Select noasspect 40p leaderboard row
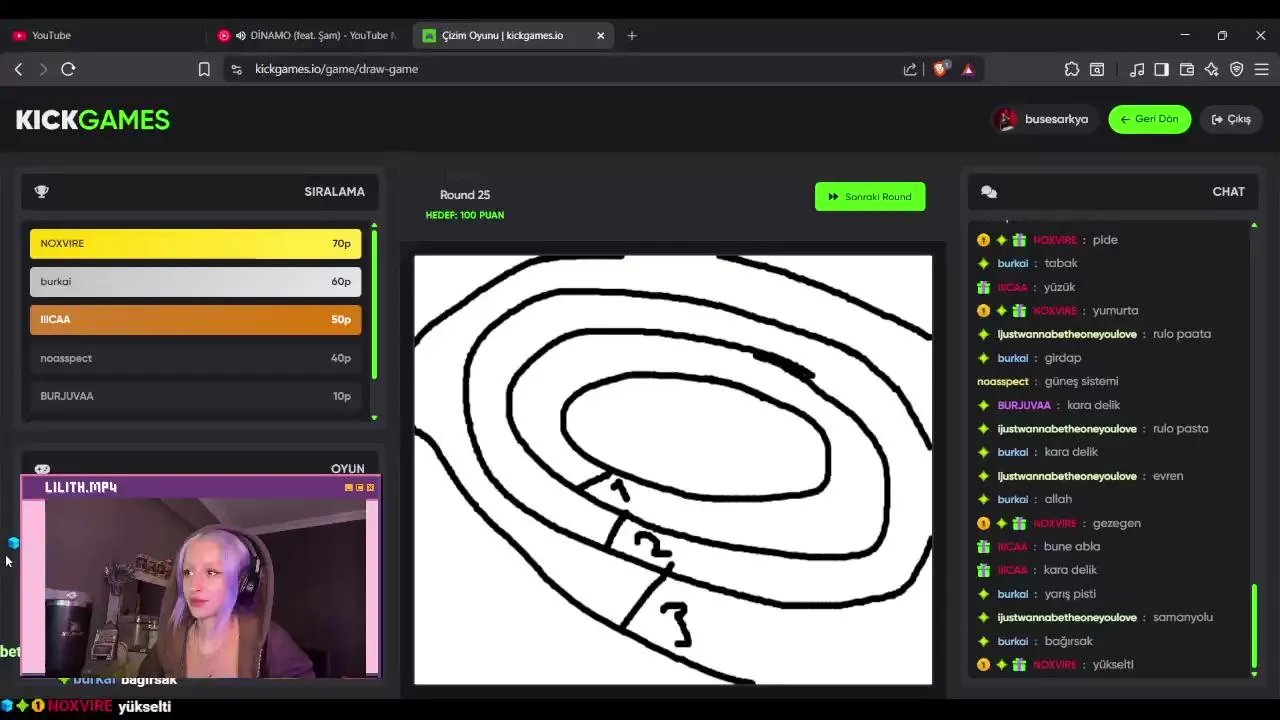 pyautogui.click(x=195, y=358)
